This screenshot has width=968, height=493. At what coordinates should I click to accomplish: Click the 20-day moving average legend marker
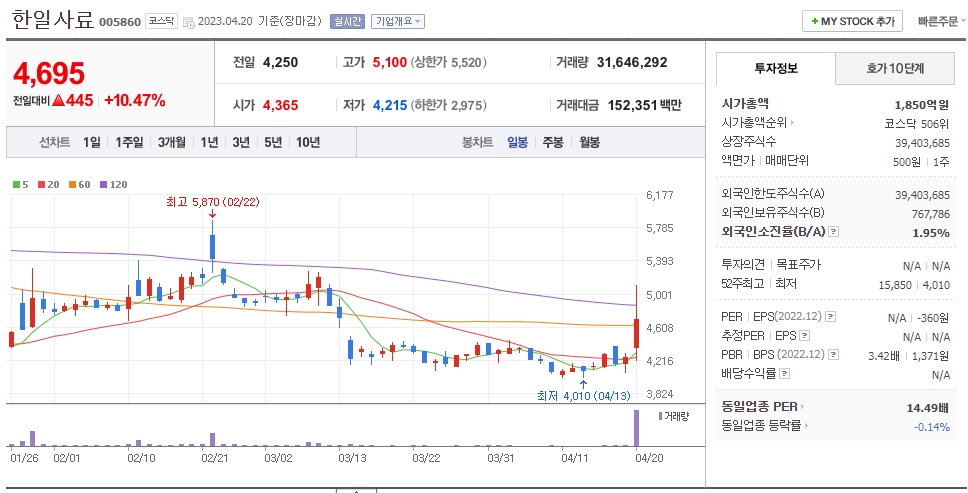(41, 184)
